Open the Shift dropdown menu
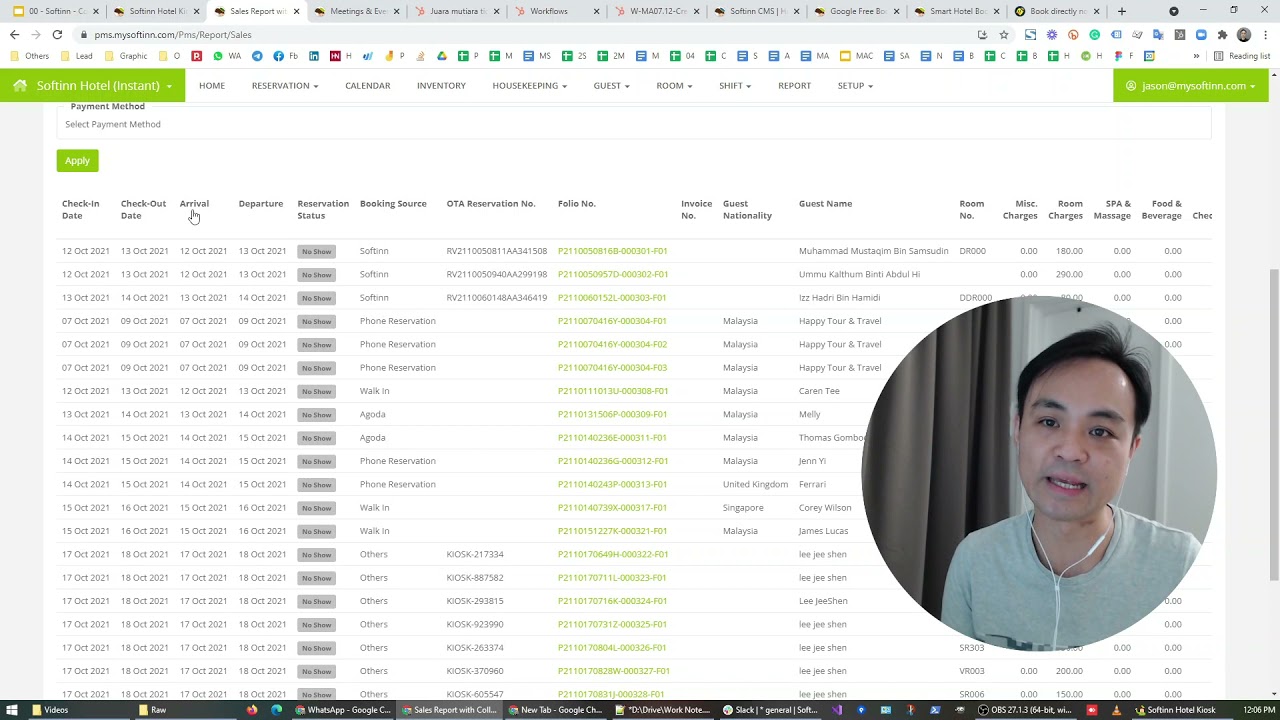The width and height of the screenshot is (1280, 720). coord(735,86)
